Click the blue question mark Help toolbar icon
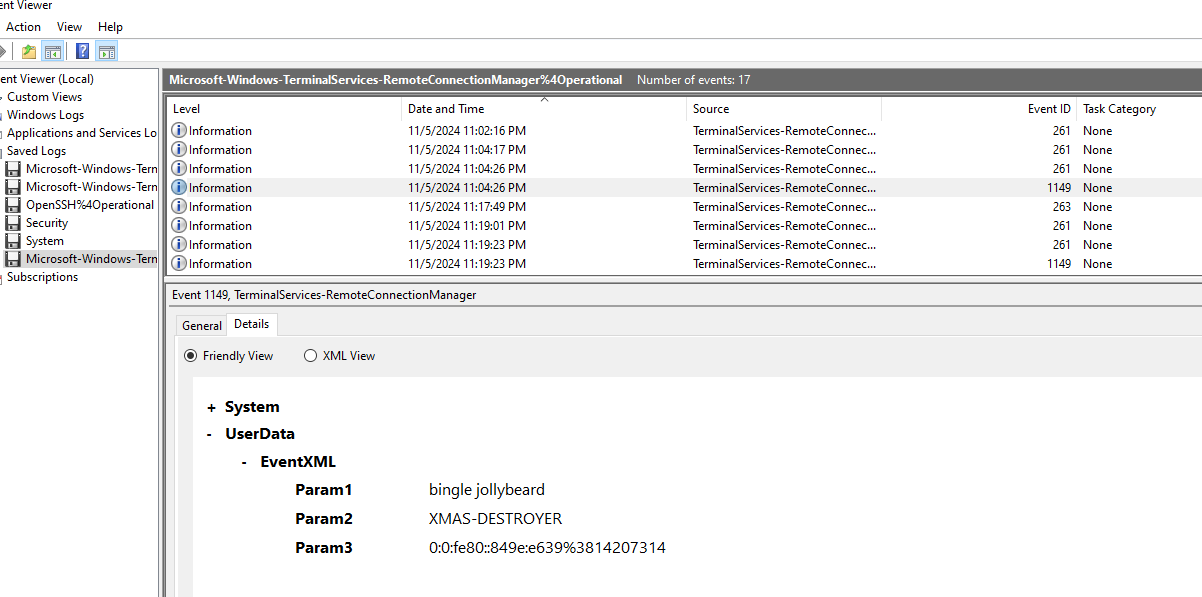The image size is (1202, 597). (83, 52)
